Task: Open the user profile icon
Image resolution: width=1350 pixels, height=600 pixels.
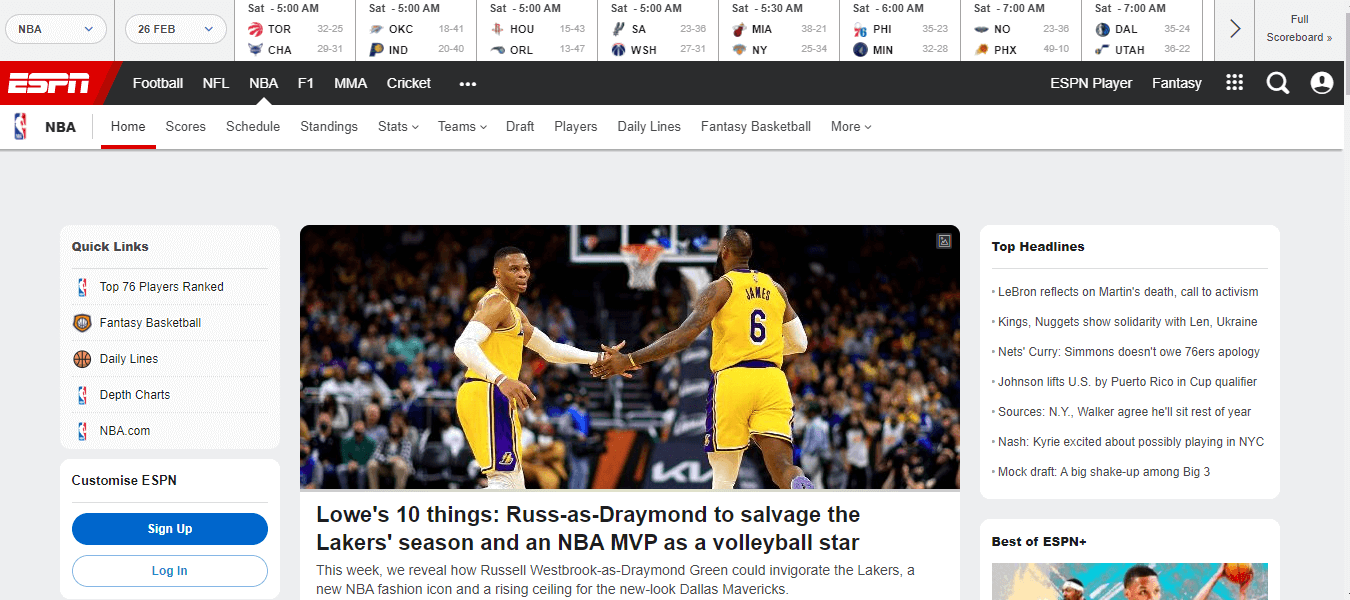Action: tap(1322, 83)
